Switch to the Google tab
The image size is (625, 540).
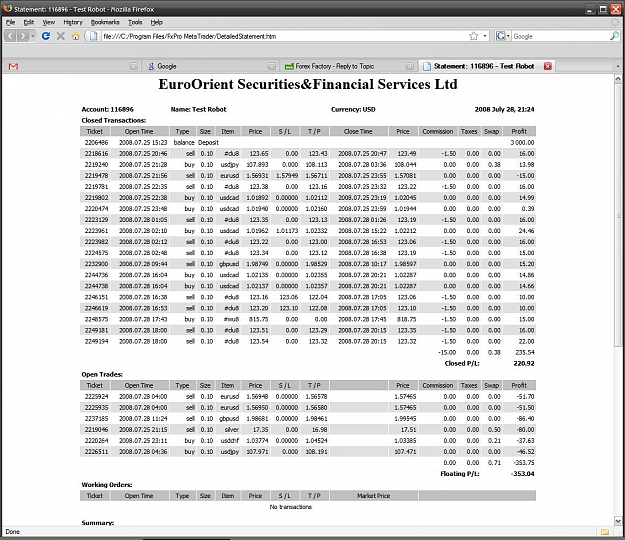coord(210,67)
